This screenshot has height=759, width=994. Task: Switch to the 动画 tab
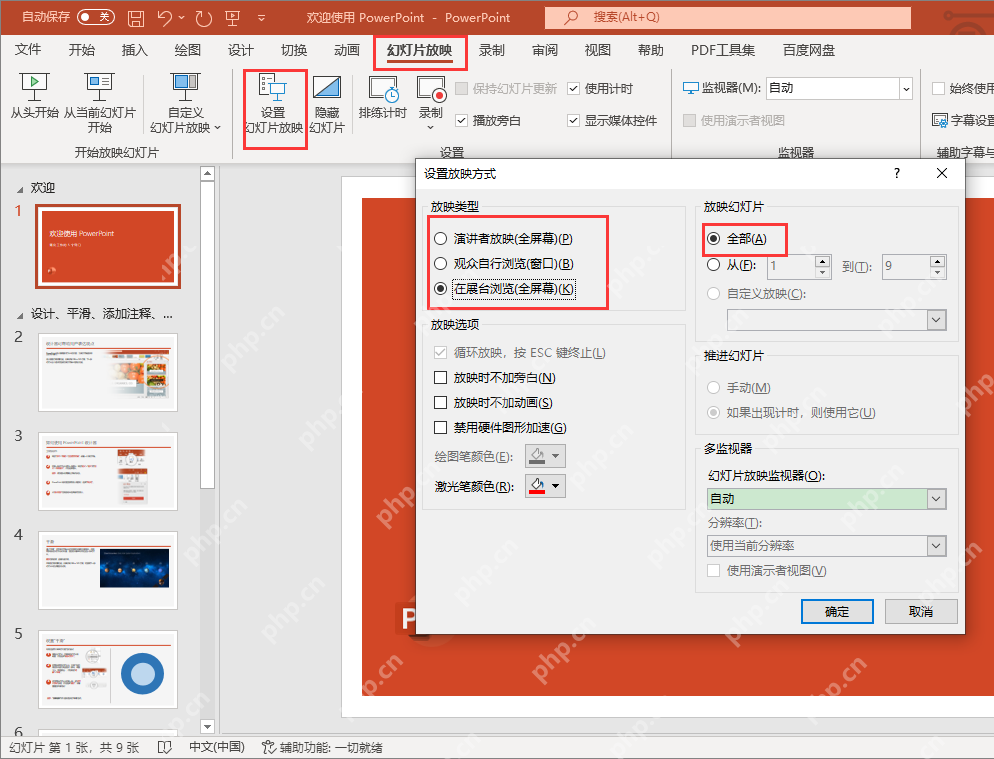pyautogui.click(x=347, y=50)
